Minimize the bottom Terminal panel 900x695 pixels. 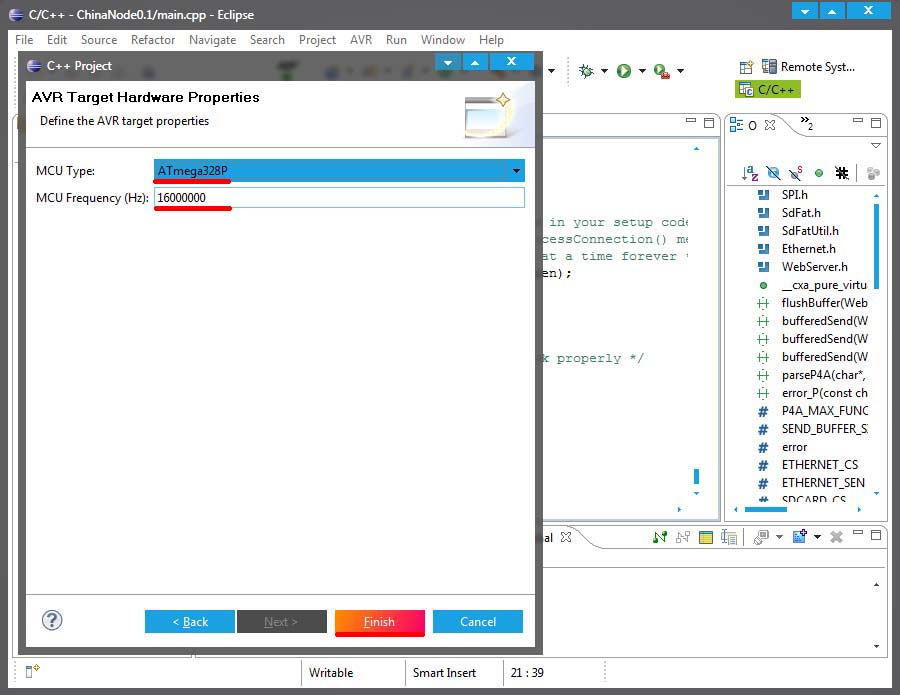[858, 533]
